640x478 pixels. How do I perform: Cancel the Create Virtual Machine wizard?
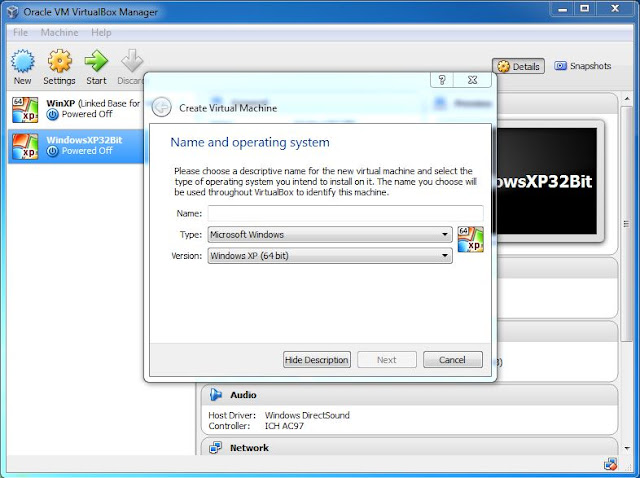(452, 360)
